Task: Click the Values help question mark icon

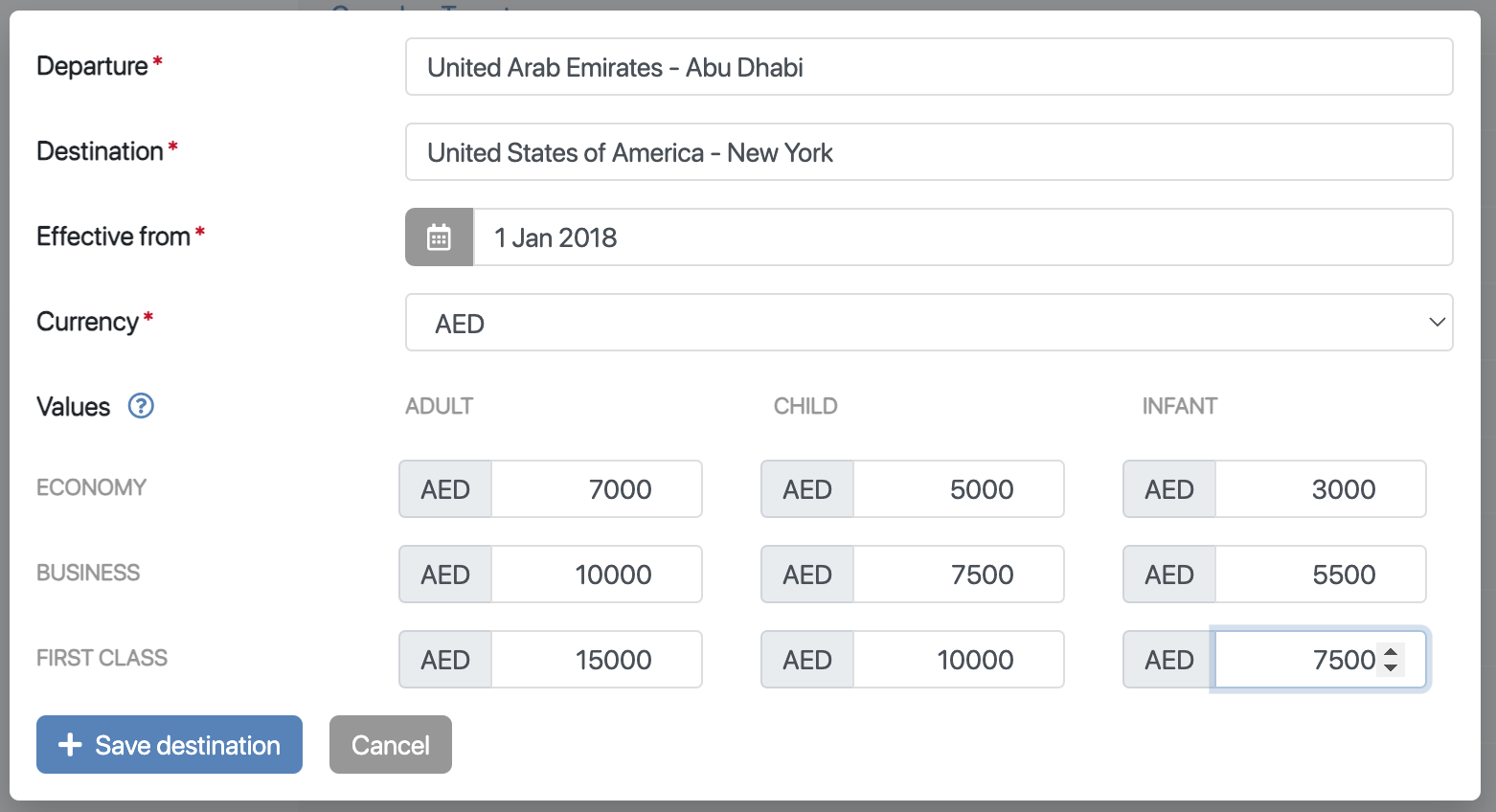Action: pyautogui.click(x=141, y=406)
